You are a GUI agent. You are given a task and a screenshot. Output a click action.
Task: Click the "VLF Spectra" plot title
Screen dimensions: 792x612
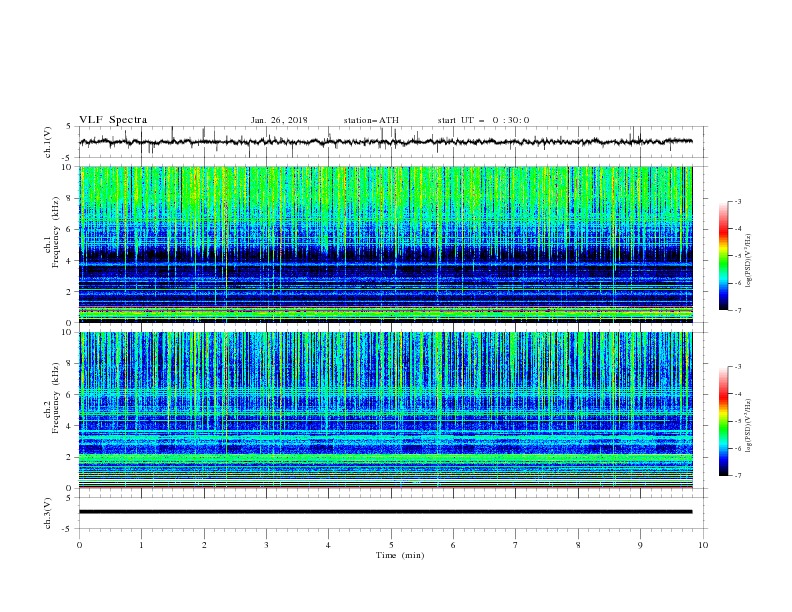pyautogui.click(x=113, y=120)
